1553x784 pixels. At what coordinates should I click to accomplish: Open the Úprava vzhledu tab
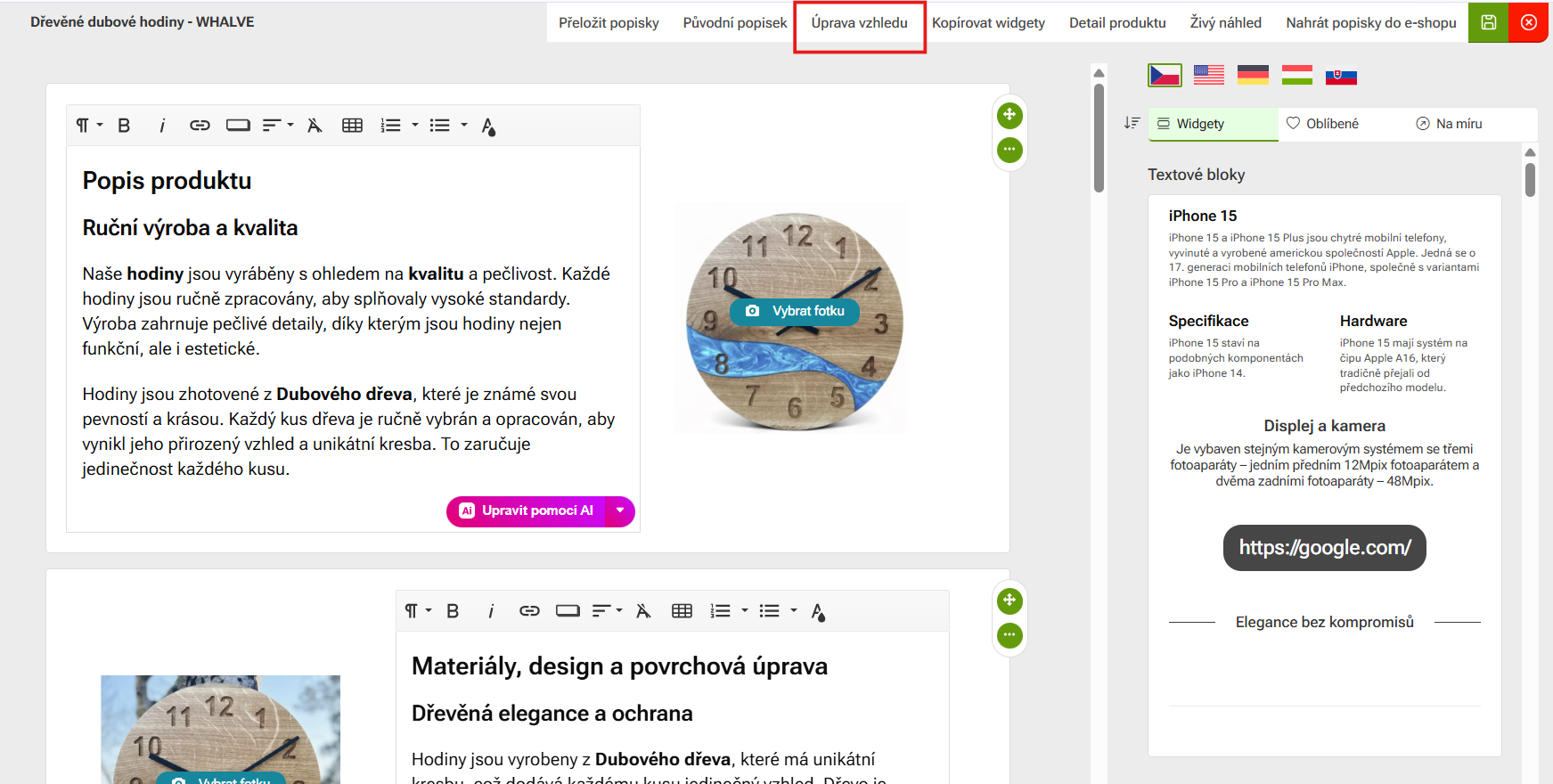tap(859, 23)
